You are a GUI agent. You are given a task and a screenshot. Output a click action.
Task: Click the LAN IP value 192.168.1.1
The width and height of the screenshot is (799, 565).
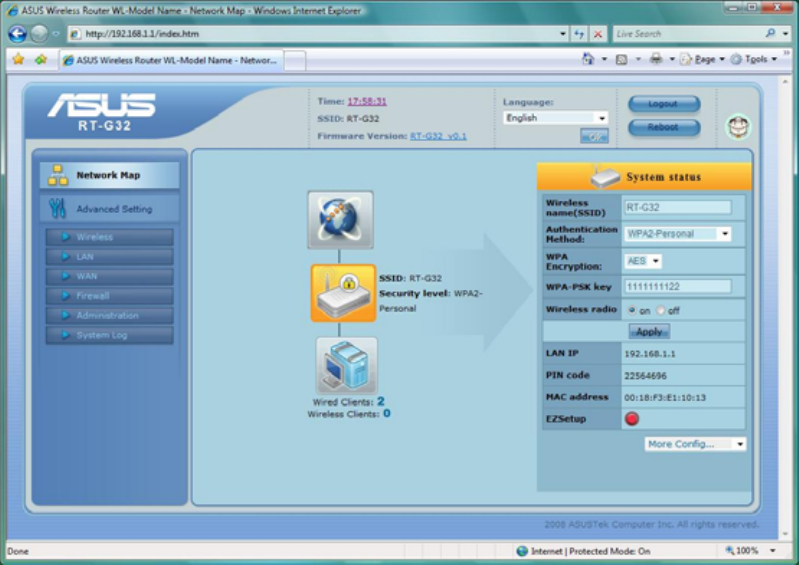coord(650,354)
